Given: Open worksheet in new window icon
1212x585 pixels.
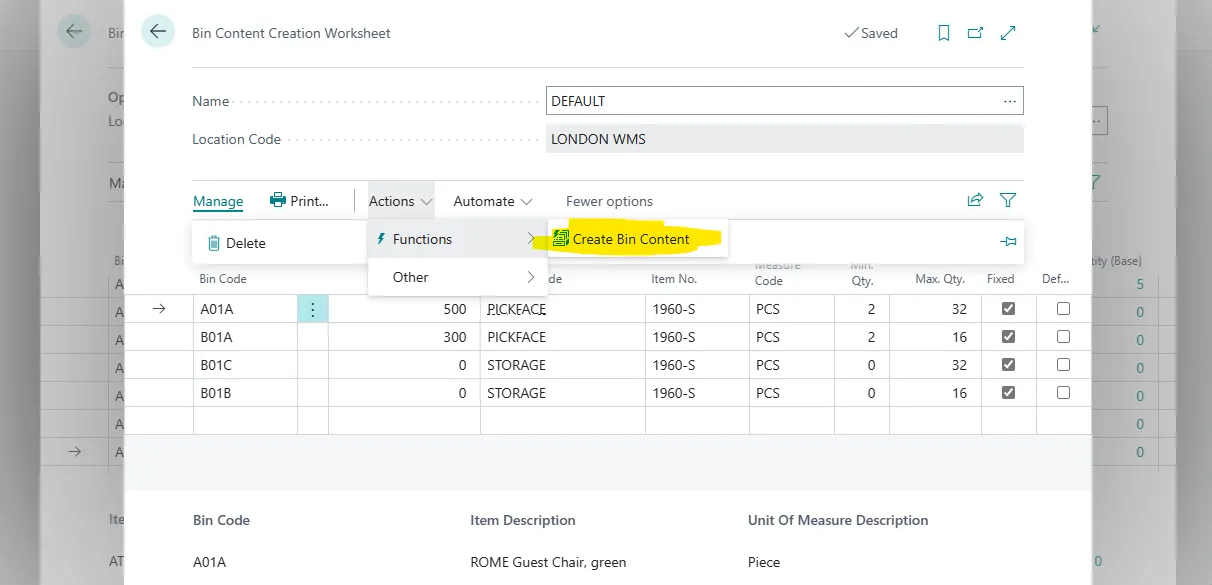Looking at the screenshot, I should (975, 33).
